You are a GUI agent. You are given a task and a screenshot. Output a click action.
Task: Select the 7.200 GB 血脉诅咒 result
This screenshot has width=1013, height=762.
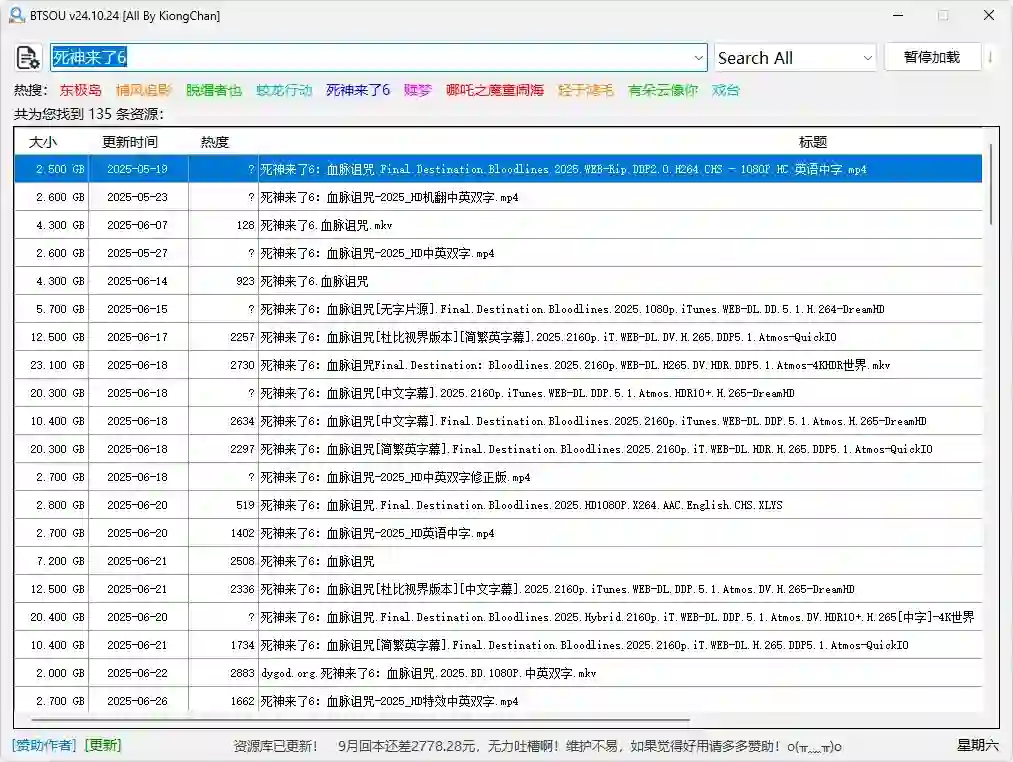(498, 561)
